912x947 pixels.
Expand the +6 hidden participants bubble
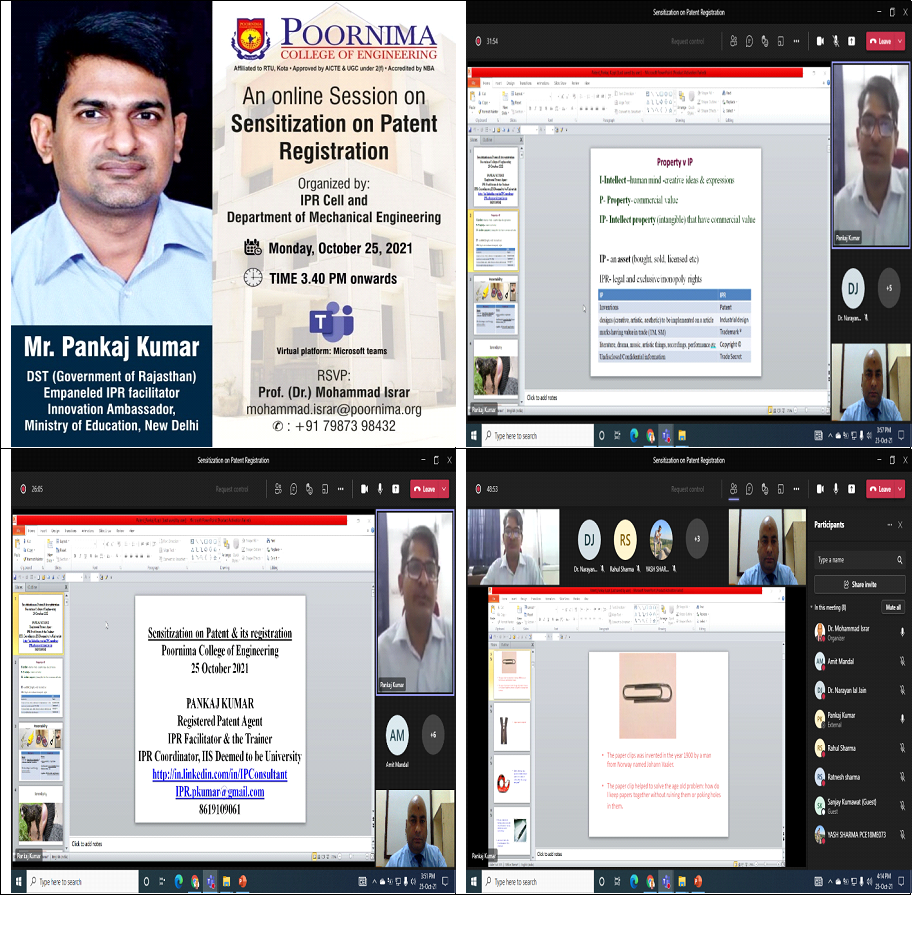[433, 734]
